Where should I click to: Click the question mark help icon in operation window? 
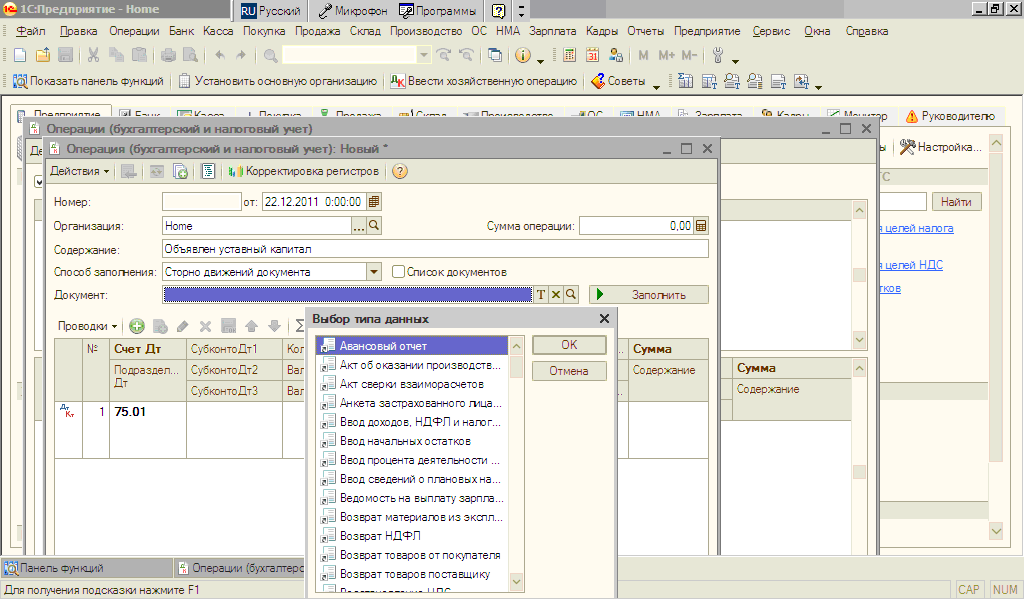(400, 171)
